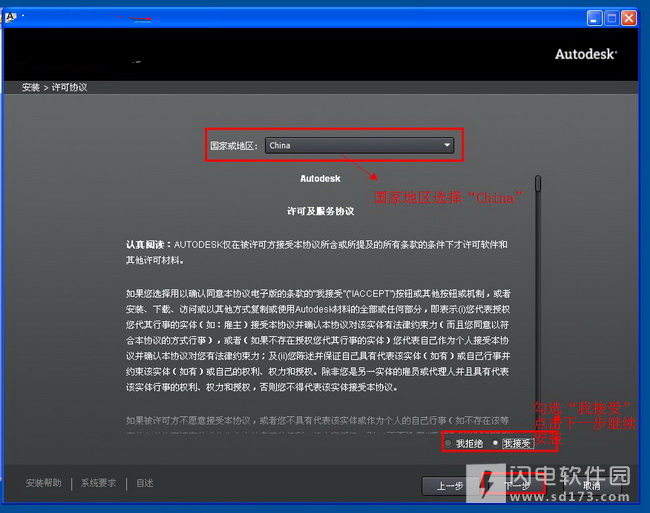This screenshot has width=650, height=513.
Task: Click the bold Autodesk title in the agreement
Action: (x=320, y=179)
